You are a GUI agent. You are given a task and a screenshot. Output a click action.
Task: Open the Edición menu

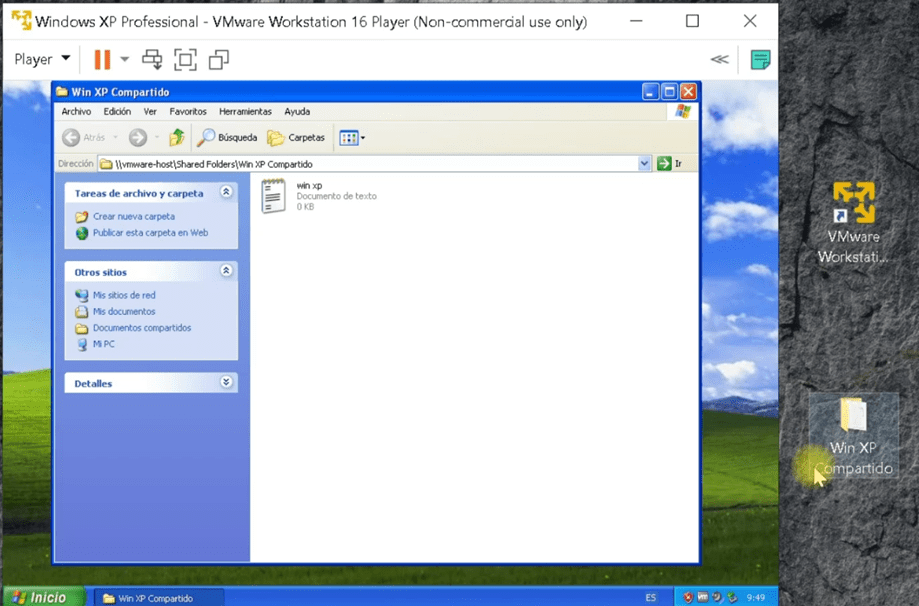click(117, 111)
